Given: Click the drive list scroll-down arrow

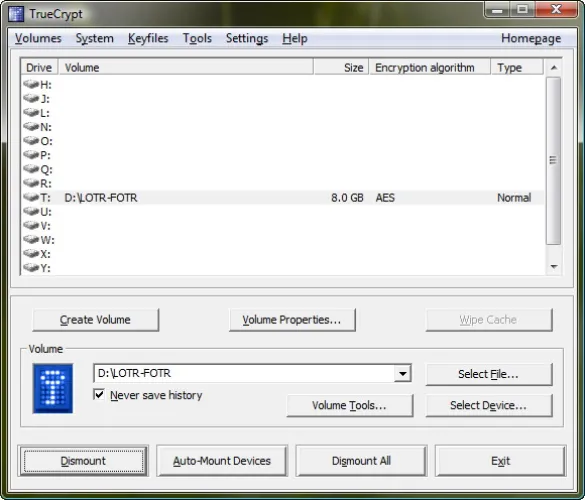Looking at the screenshot, I should (x=554, y=266).
